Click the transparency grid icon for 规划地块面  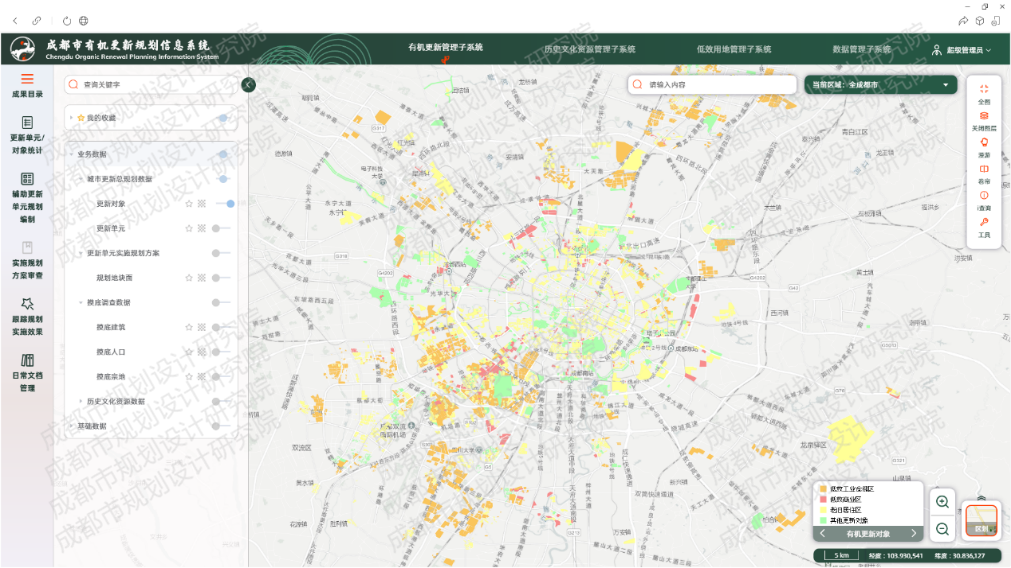click(x=202, y=278)
